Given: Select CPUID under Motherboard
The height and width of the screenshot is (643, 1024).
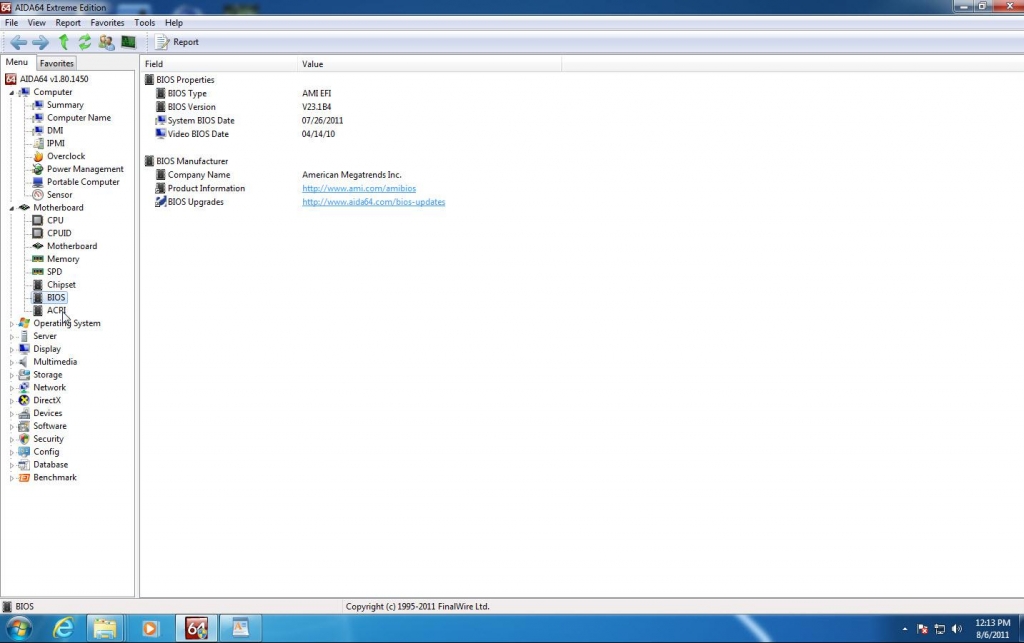Looking at the screenshot, I should (59, 233).
